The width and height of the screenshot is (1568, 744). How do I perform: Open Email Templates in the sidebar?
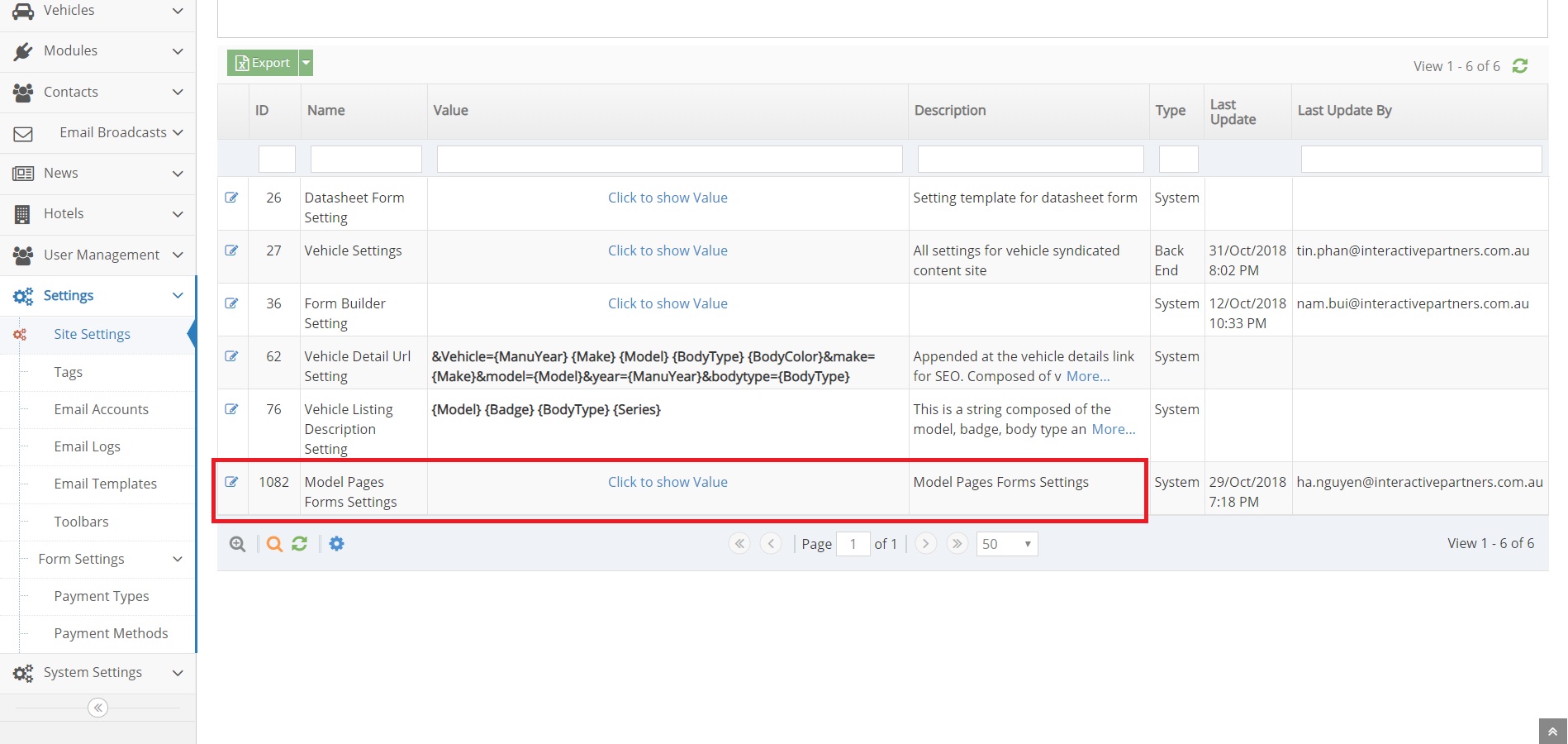coord(105,484)
